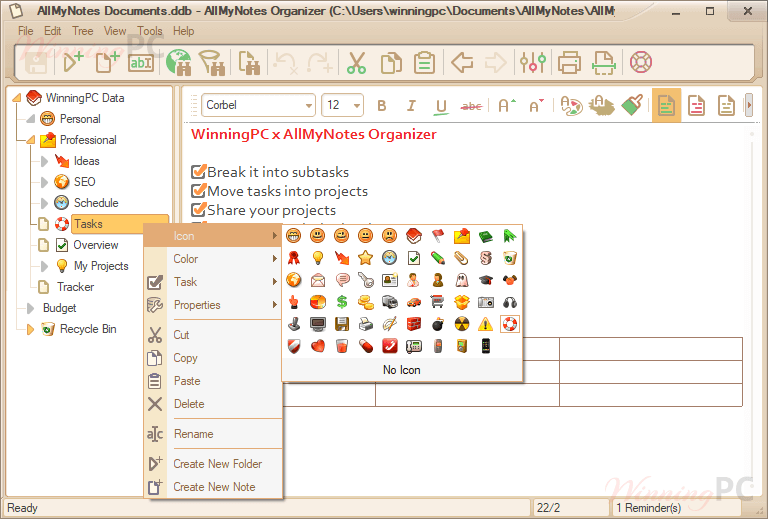Select the align center icon
The width and height of the screenshot is (768, 519).
[696, 105]
